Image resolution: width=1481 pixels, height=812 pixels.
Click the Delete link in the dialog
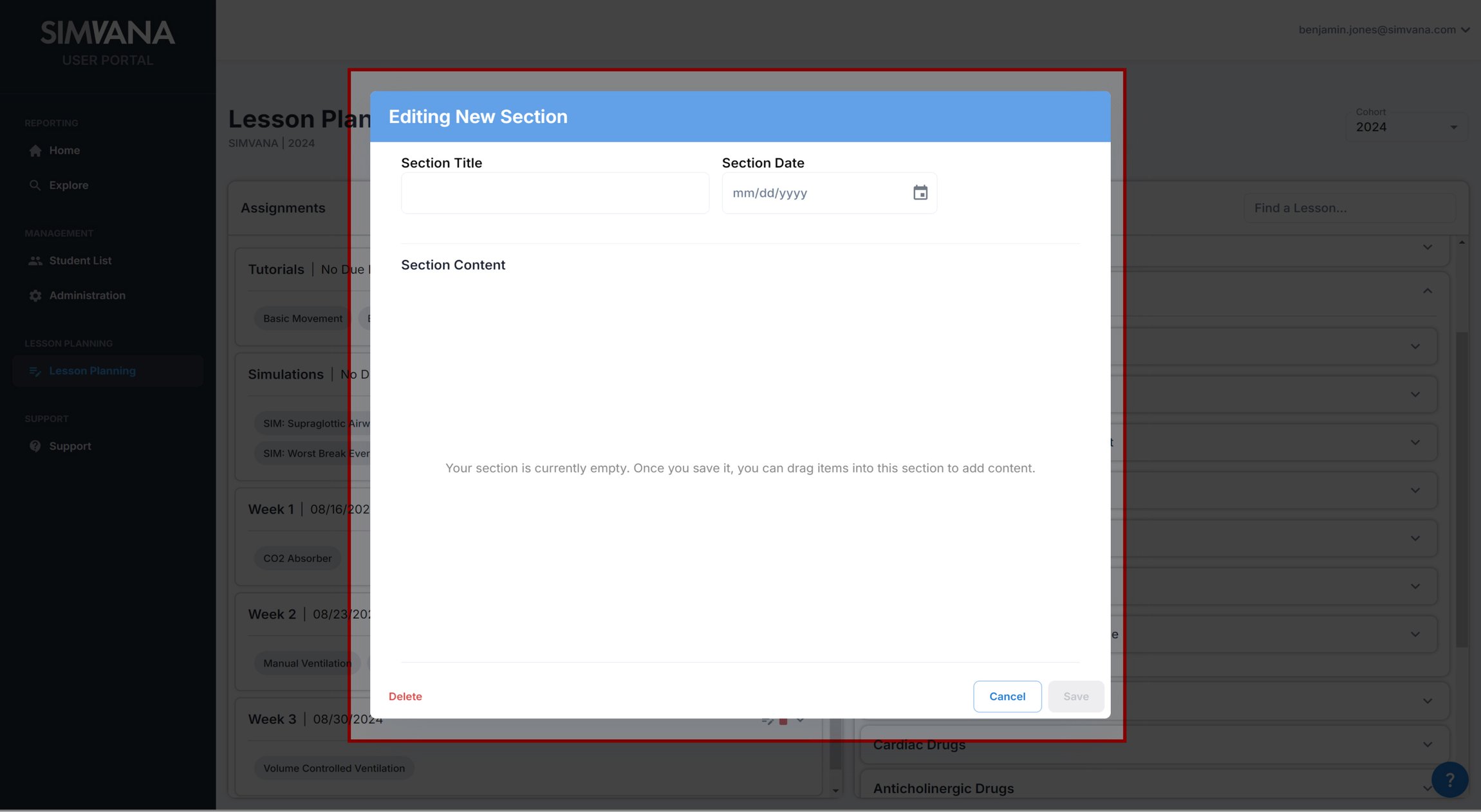click(405, 696)
